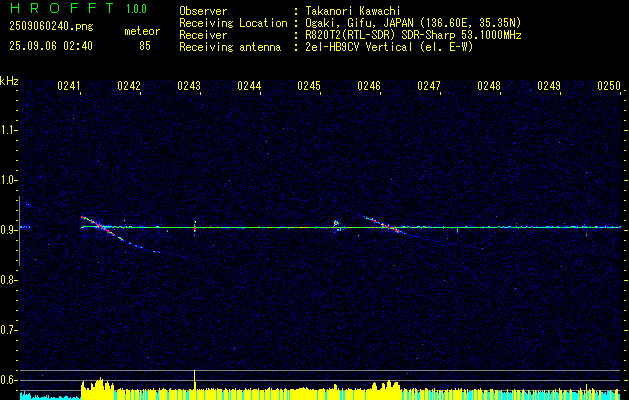This screenshot has width=629, height=400.
Task: Click the gray vertical range bar near 0.9
Action: point(19,231)
